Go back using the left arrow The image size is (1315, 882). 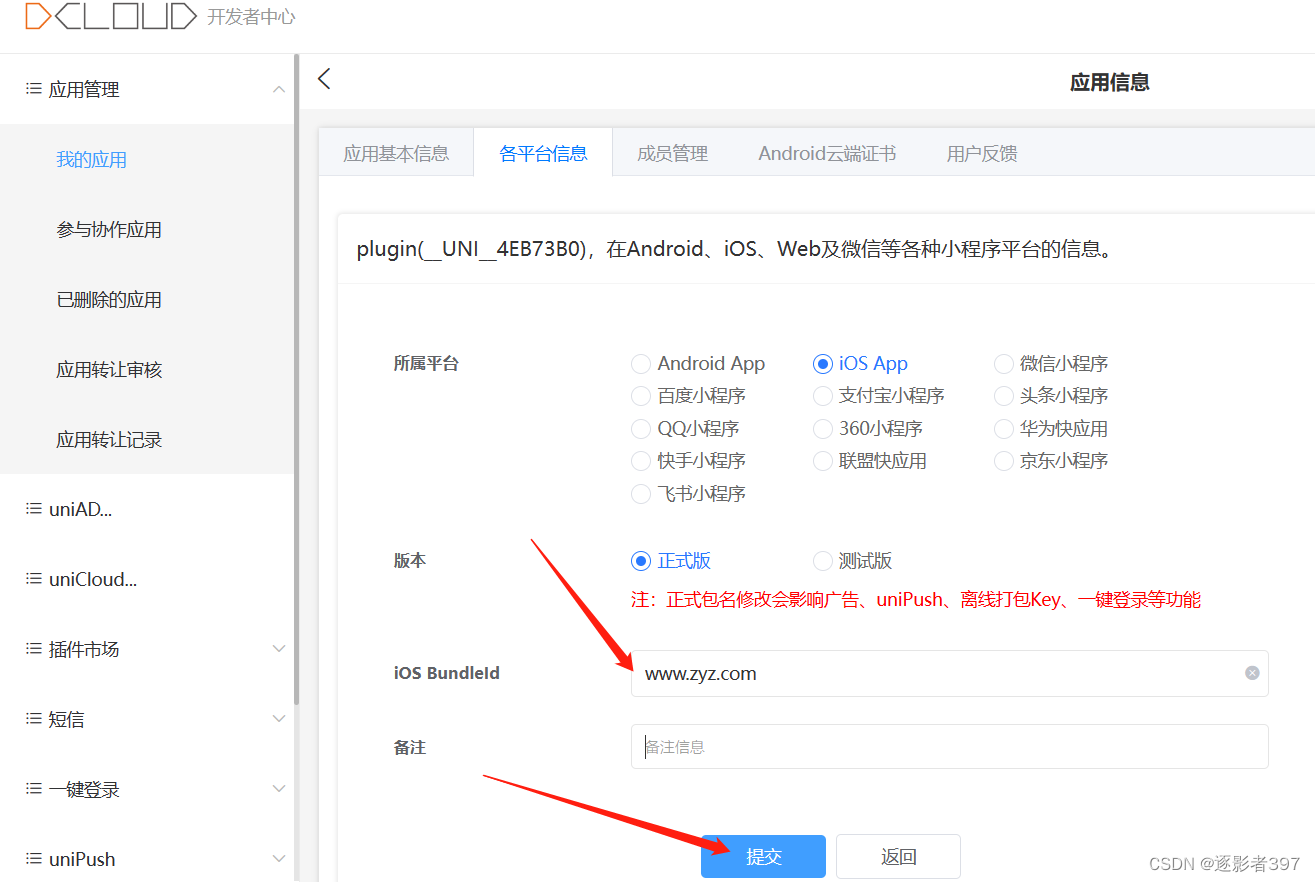[x=324, y=79]
